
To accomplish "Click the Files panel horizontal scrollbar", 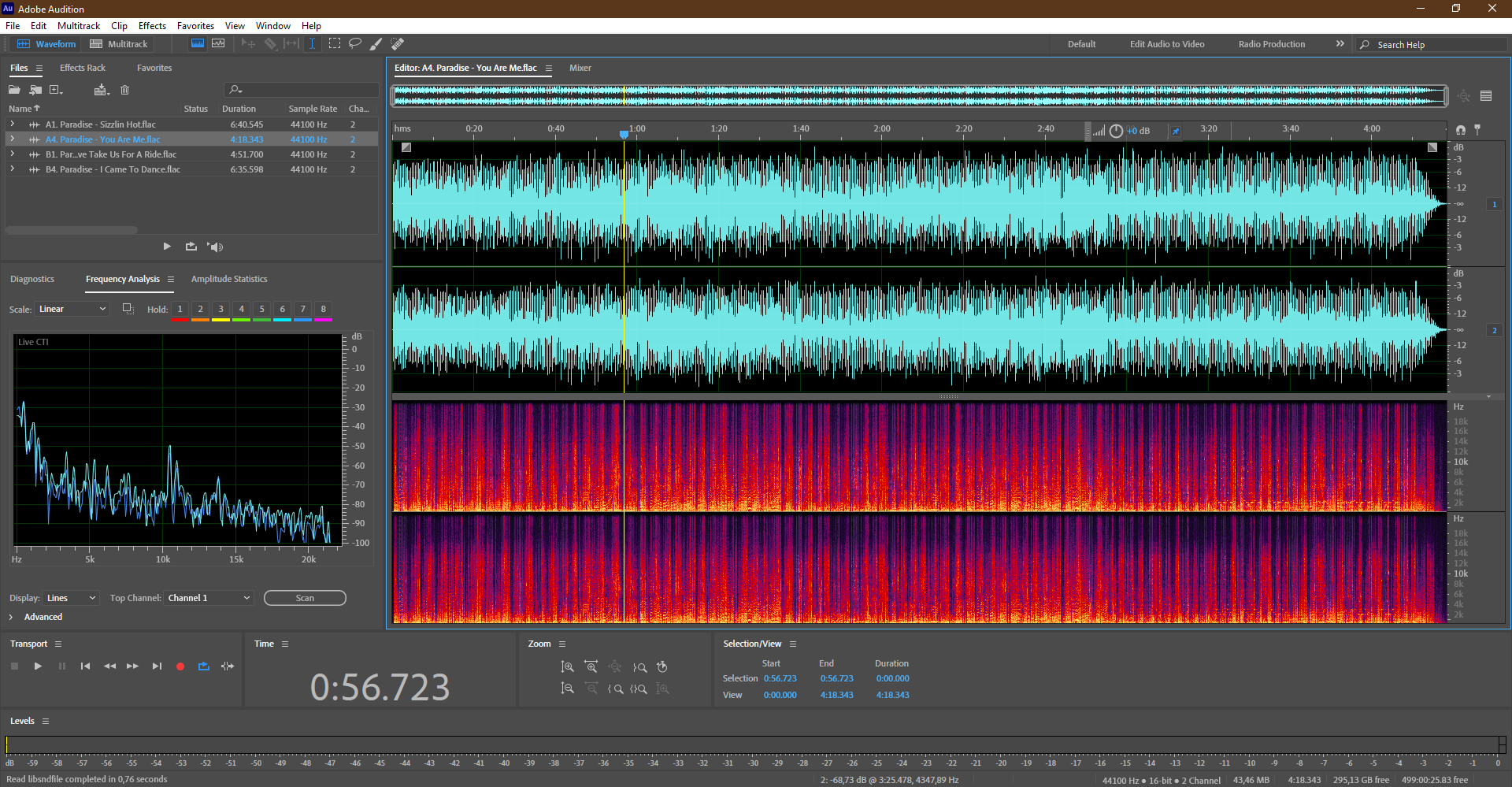I will [x=72, y=230].
